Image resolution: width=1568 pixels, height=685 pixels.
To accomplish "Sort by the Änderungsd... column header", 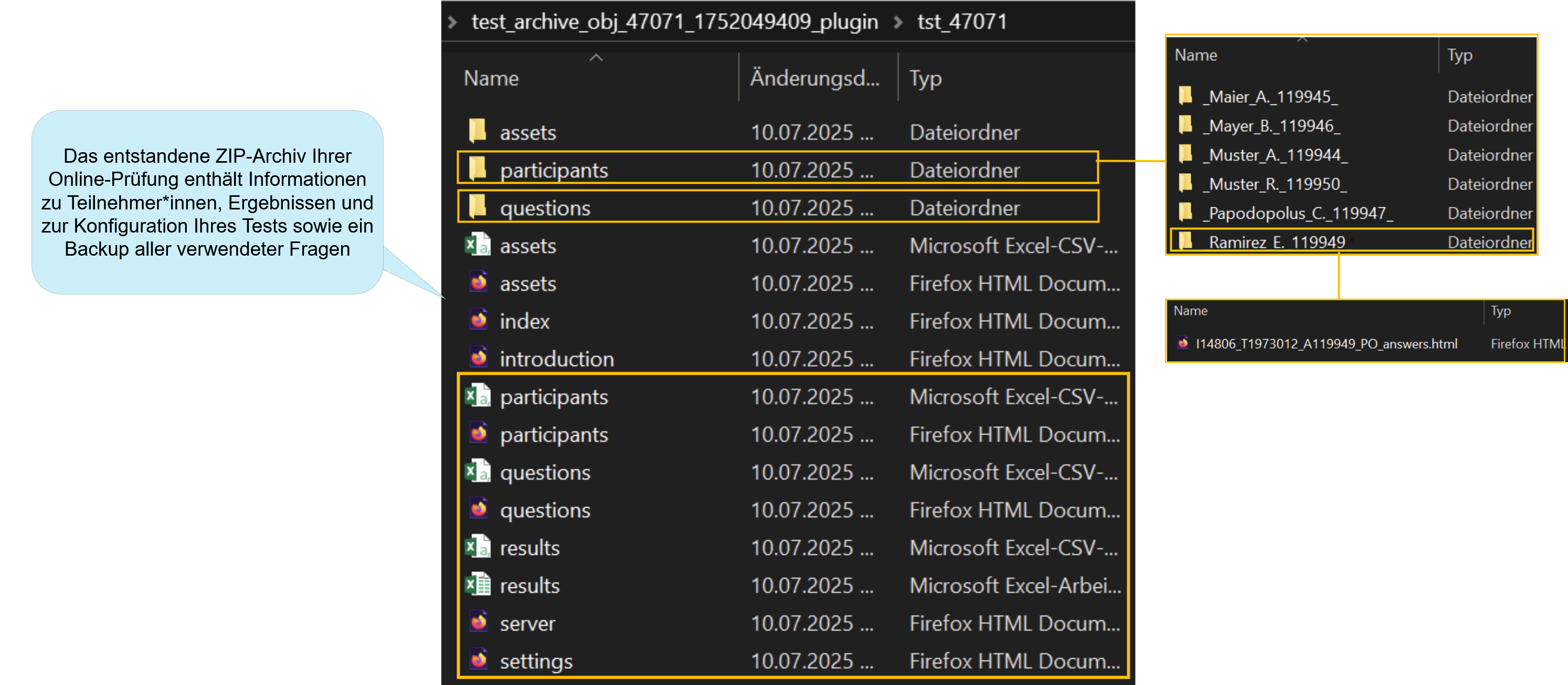I will pyautogui.click(x=814, y=78).
